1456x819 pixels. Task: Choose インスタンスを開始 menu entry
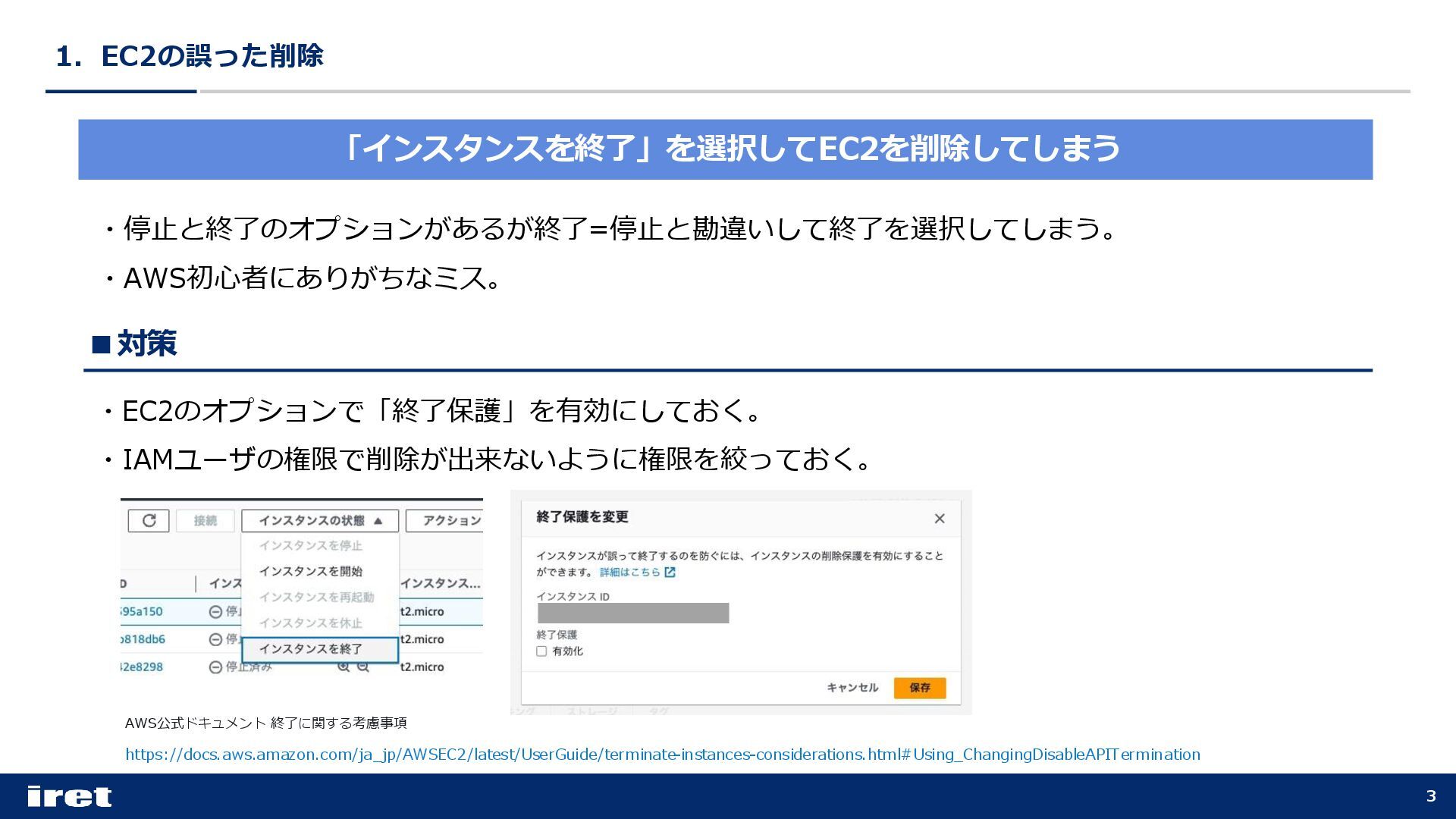pos(311,571)
